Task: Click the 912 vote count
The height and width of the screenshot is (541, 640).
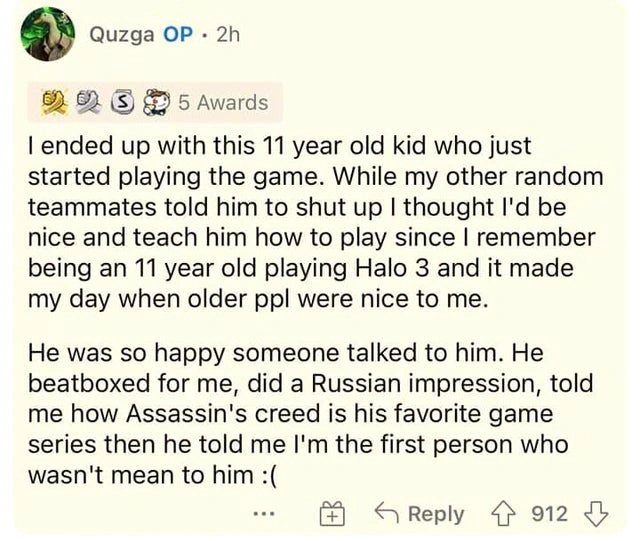Action: (x=549, y=514)
